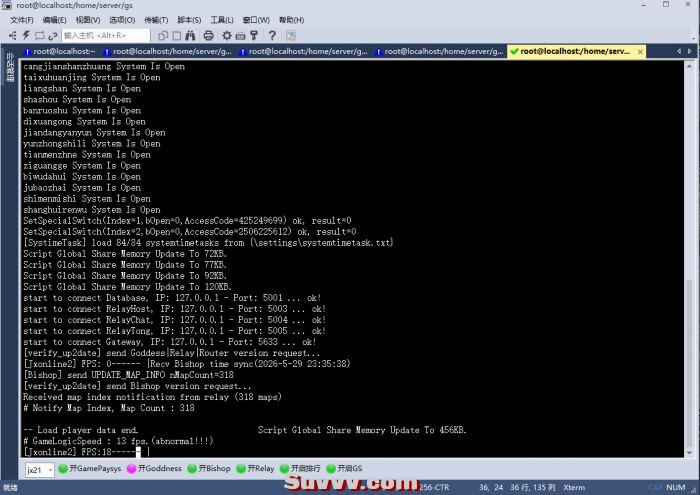Click the NUM indicator in status bar
The image size is (700, 495).
[x=675, y=487]
